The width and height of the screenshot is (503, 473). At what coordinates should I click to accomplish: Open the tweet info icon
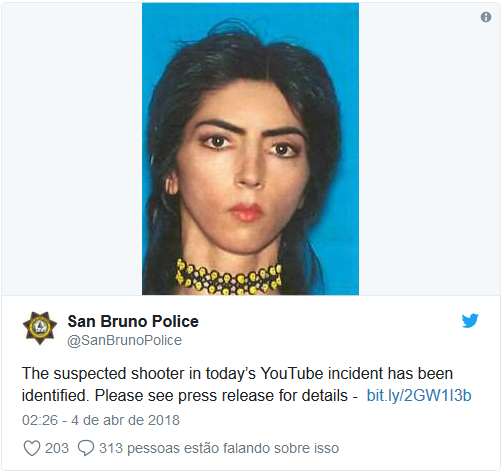point(486,17)
